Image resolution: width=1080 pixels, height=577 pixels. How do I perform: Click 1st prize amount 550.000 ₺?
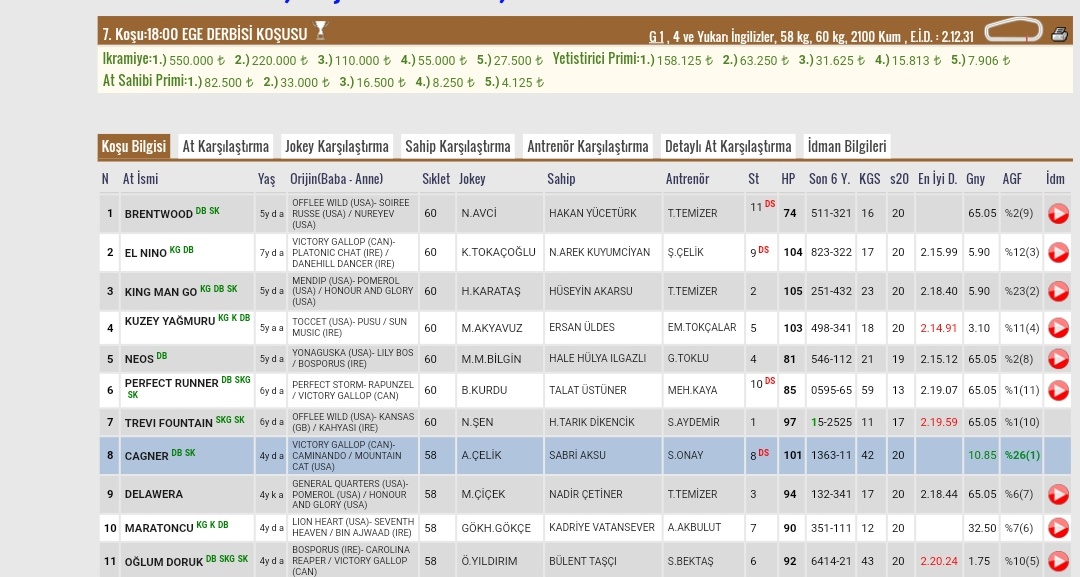pyautogui.click(x=197, y=61)
